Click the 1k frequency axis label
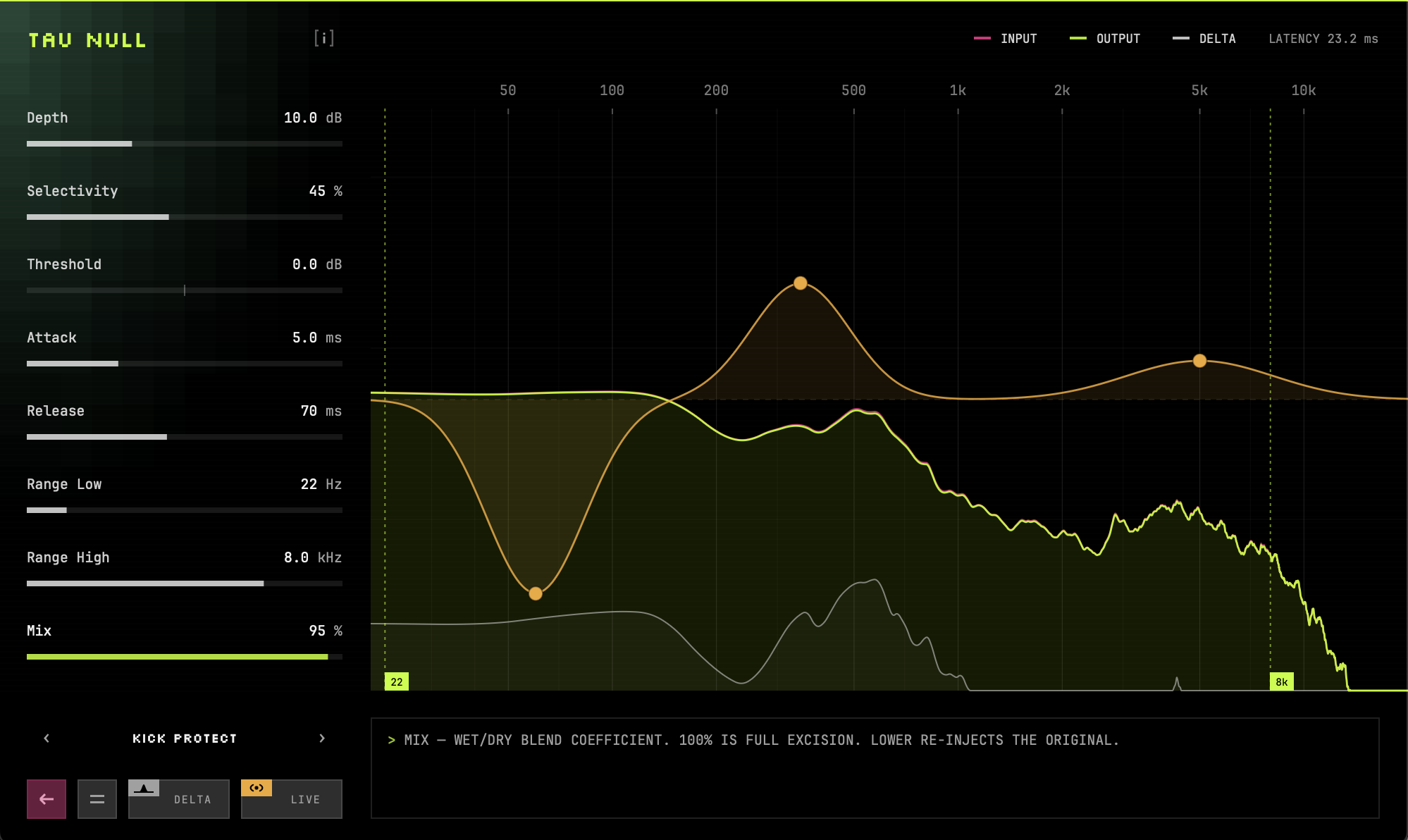Viewport: 1408px width, 840px height. [958, 90]
